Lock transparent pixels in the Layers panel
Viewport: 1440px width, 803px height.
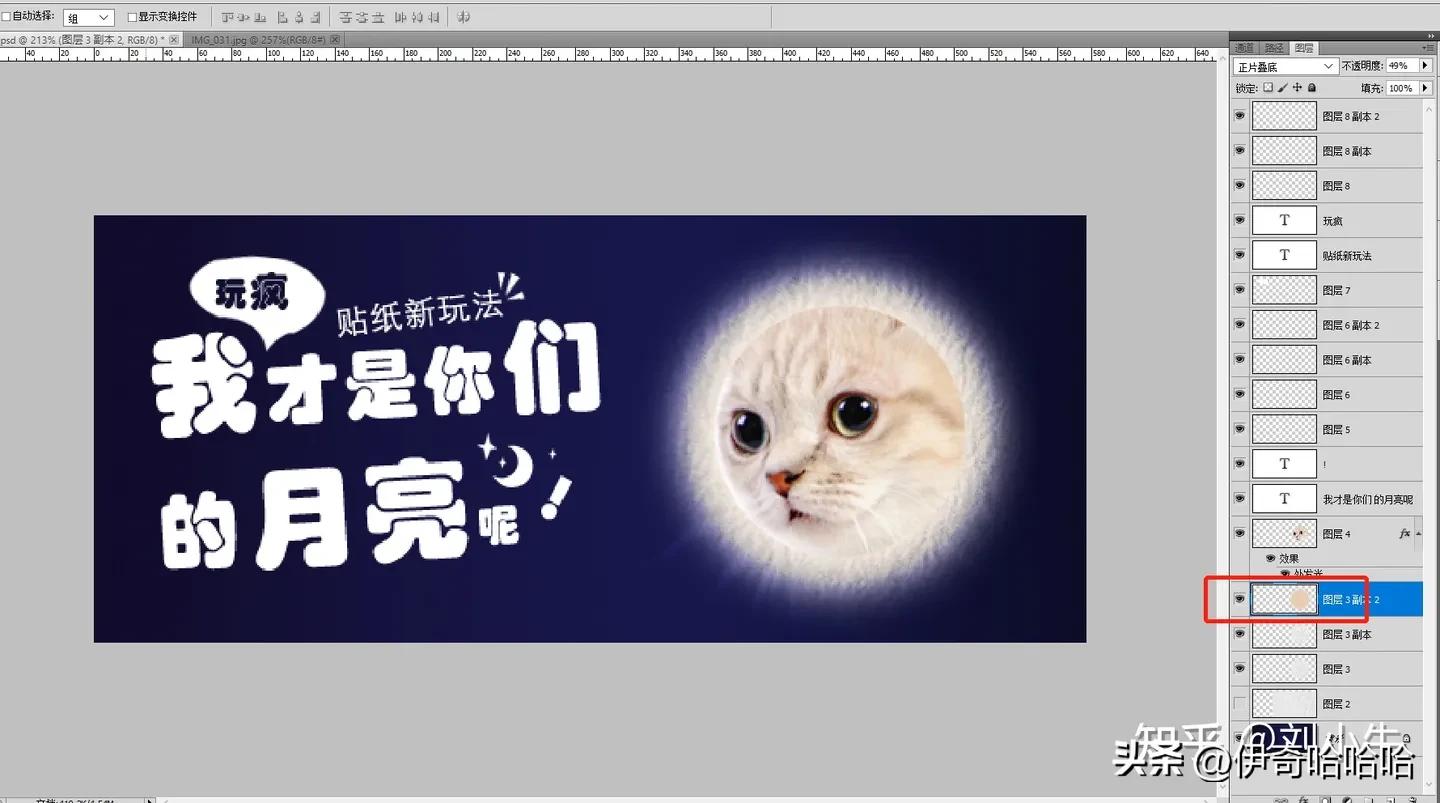[x=1268, y=88]
